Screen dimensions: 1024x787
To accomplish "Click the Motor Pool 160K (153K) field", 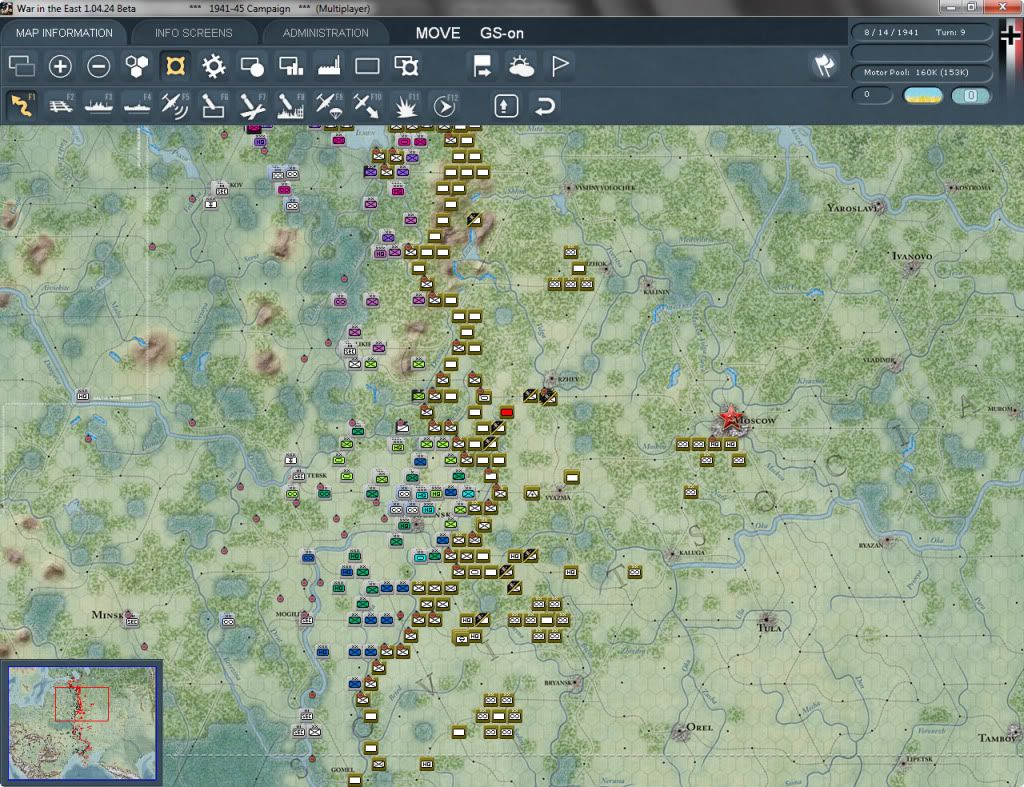I will click(x=921, y=72).
